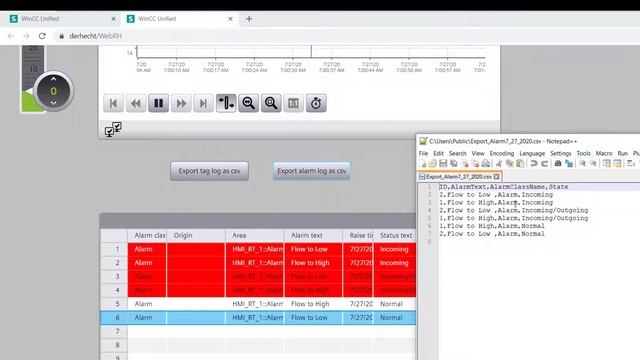Open the Notepad++ Tools menu
Screen dimensions: 640x360
584,153
